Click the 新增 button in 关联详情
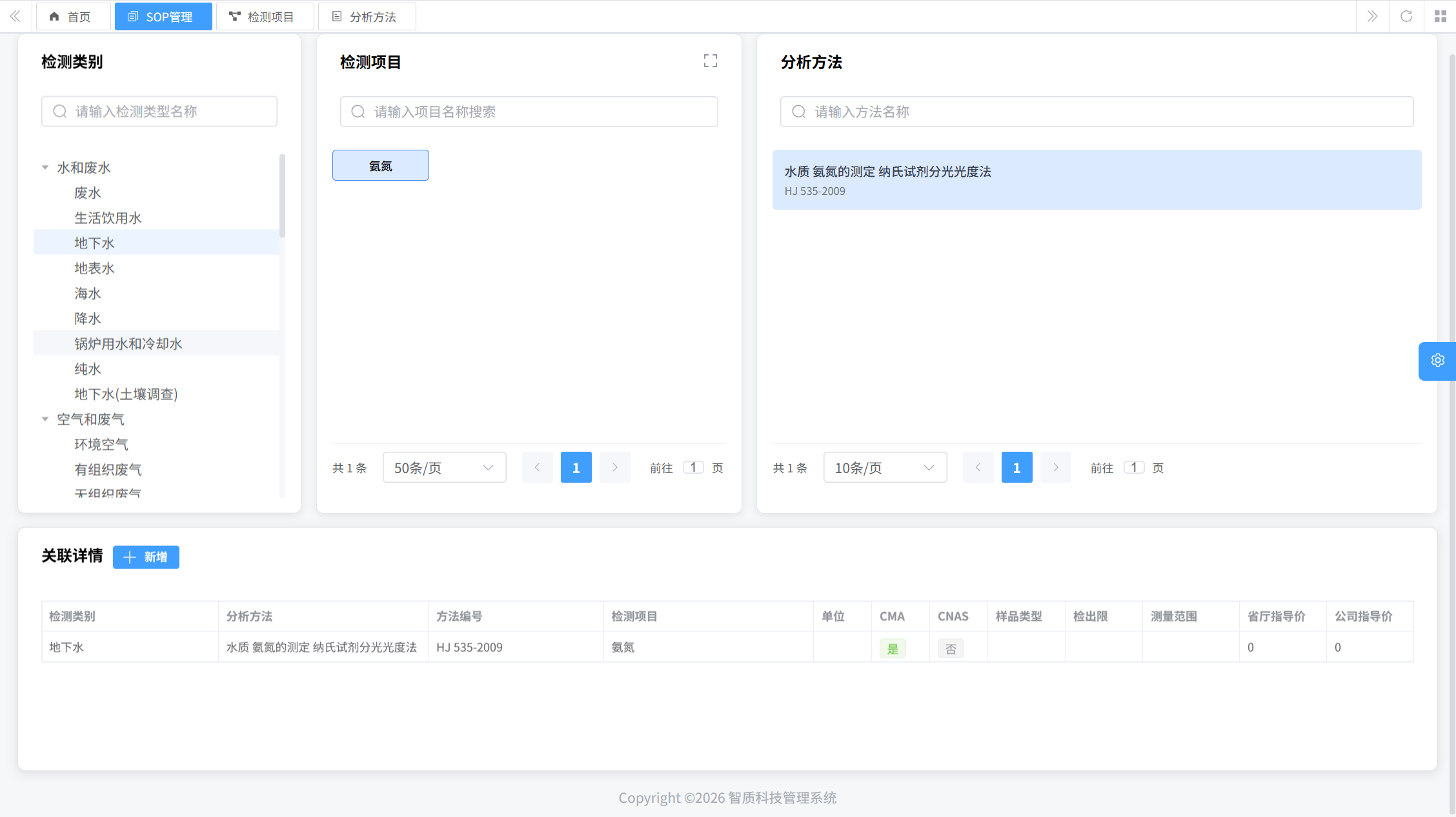Screen dimensions: 1456x817 tap(146, 557)
